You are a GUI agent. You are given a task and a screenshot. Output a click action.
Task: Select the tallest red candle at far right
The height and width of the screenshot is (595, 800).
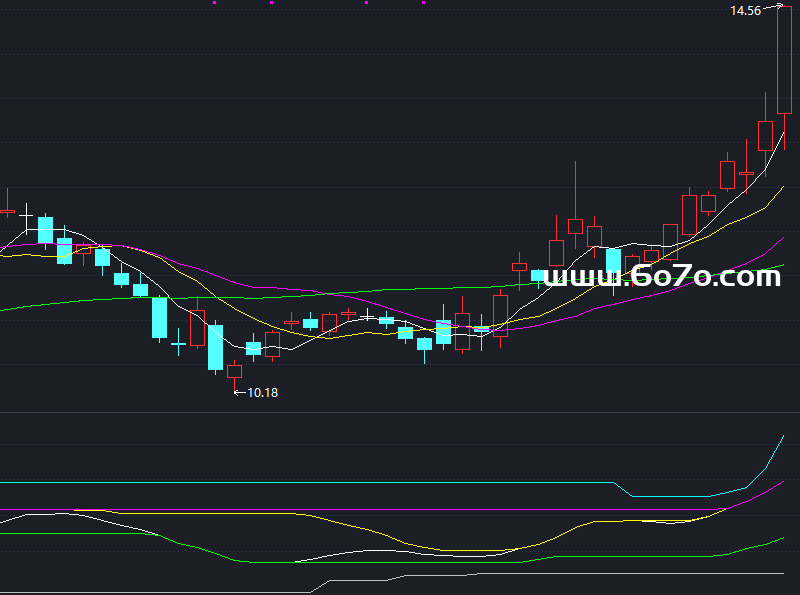(x=785, y=60)
